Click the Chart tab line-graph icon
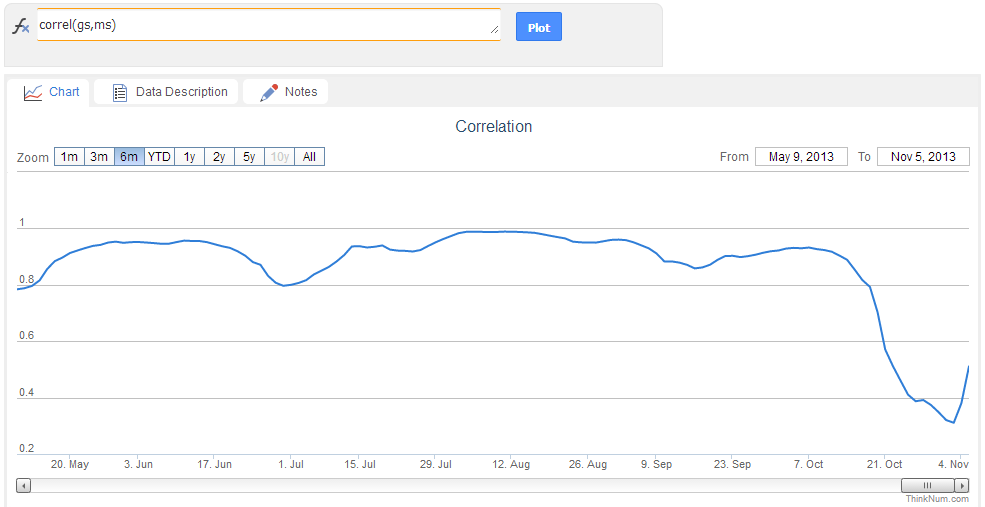This screenshot has height=507, width=985. [x=33, y=92]
